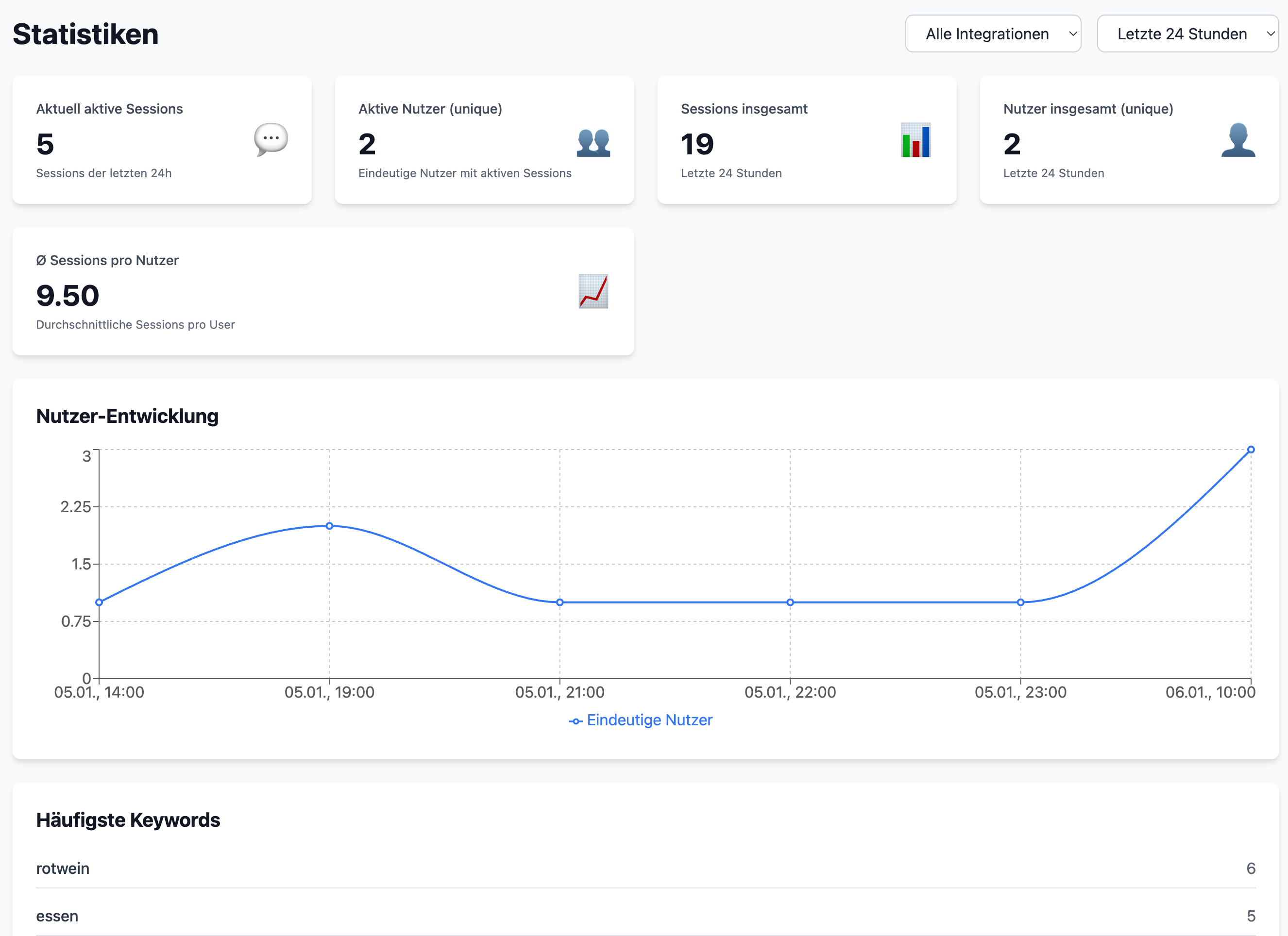Open the Letzte 24 Stunden time-range dropdown
Image resolution: width=1288 pixels, height=936 pixels.
pyautogui.click(x=1187, y=34)
